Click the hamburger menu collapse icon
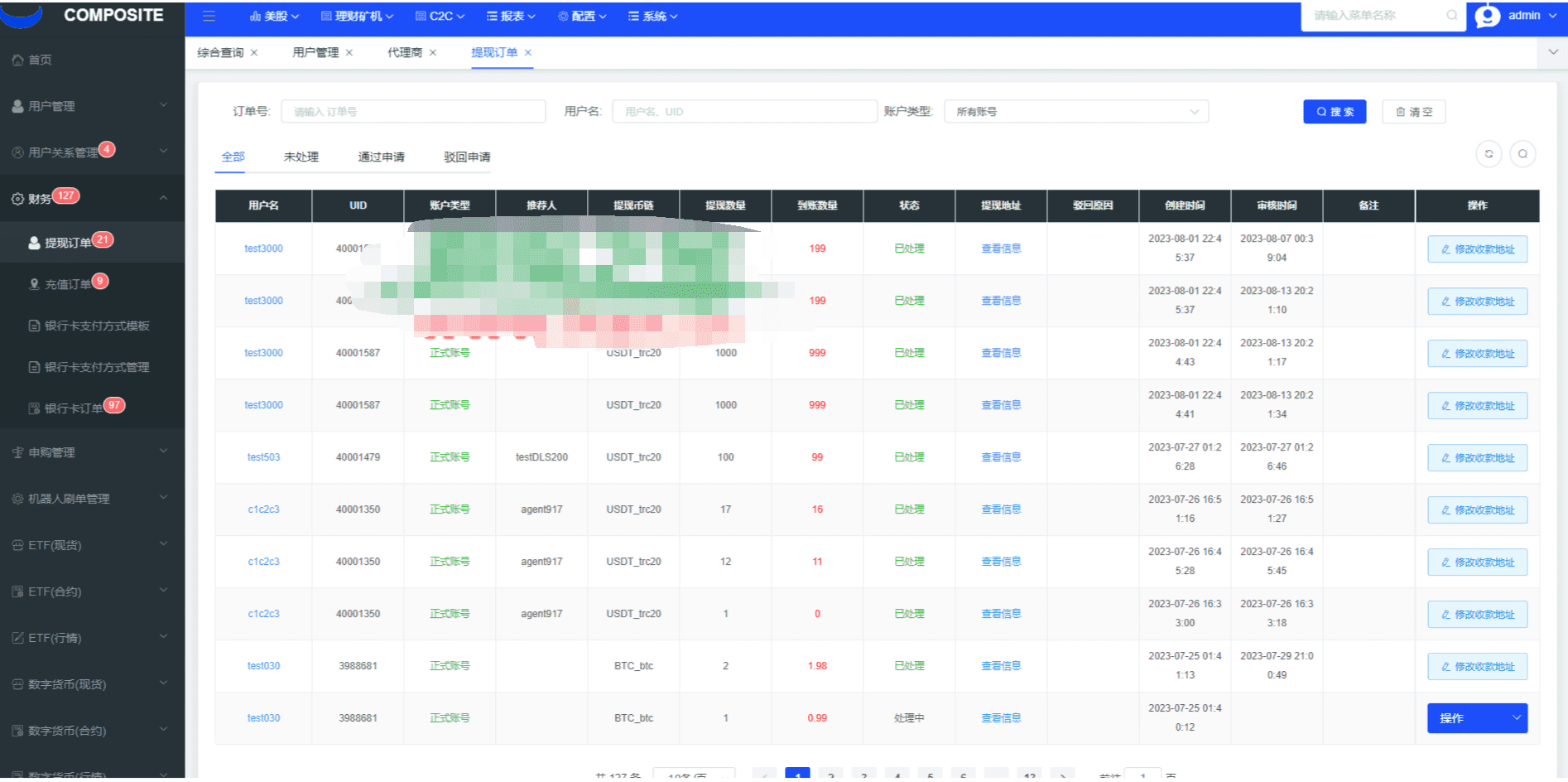The image size is (1568, 782). point(209,17)
